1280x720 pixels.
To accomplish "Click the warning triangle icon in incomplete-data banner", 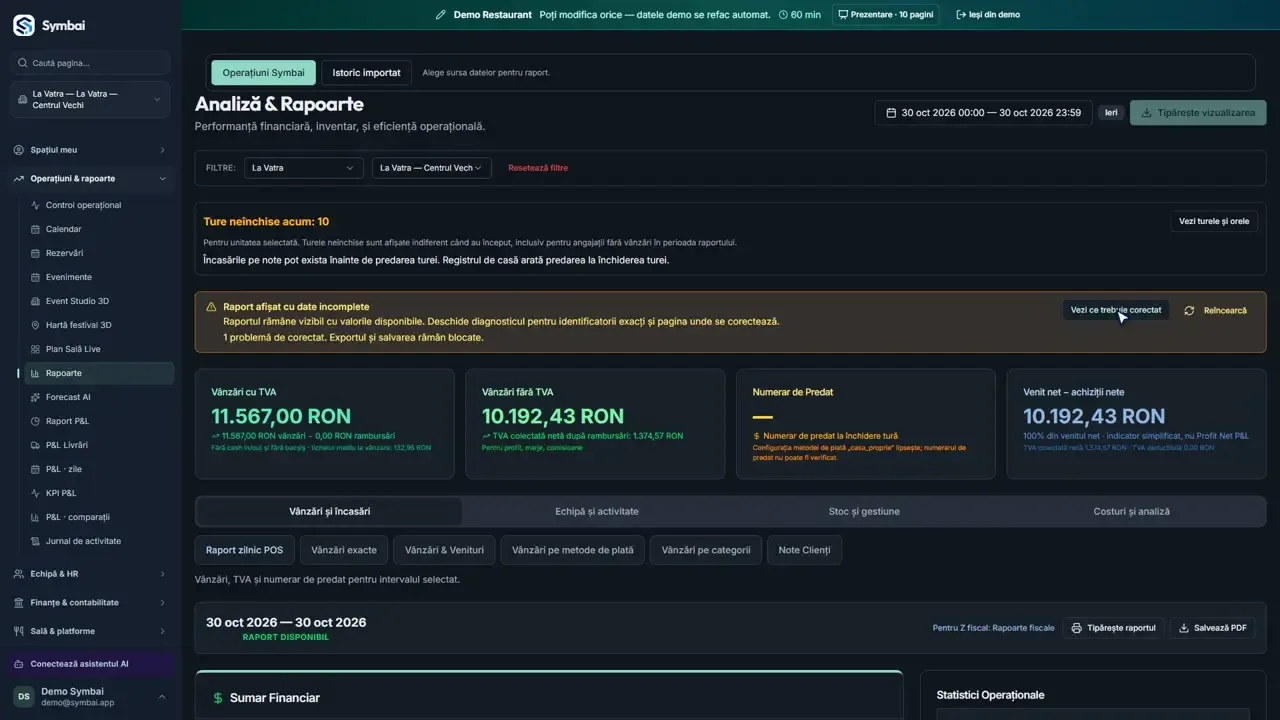I will coord(211,307).
